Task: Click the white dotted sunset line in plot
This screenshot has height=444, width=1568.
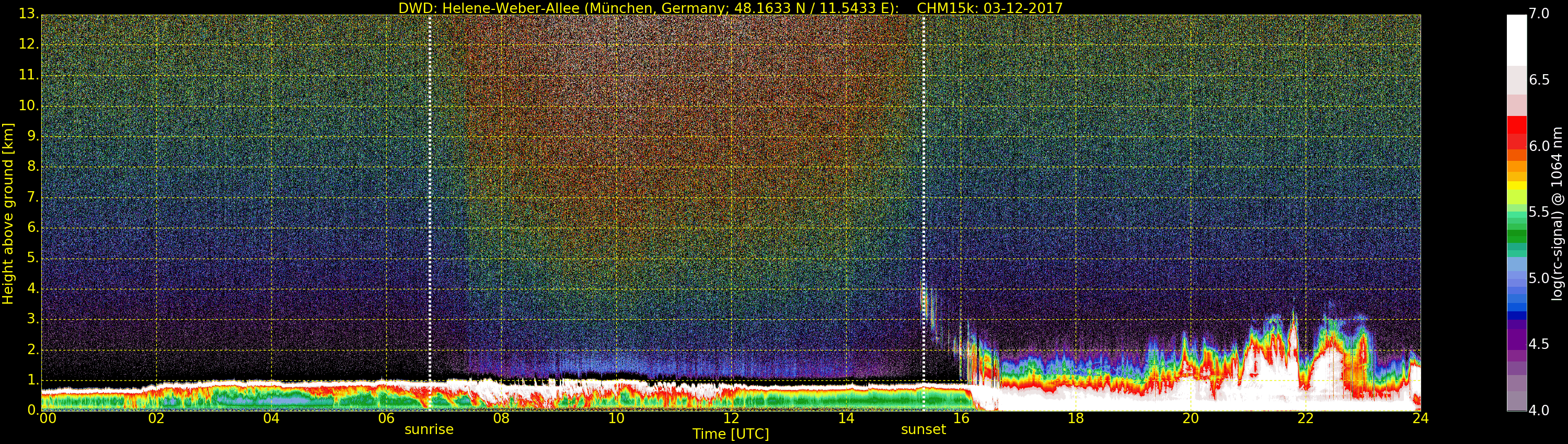Action: [924, 182]
